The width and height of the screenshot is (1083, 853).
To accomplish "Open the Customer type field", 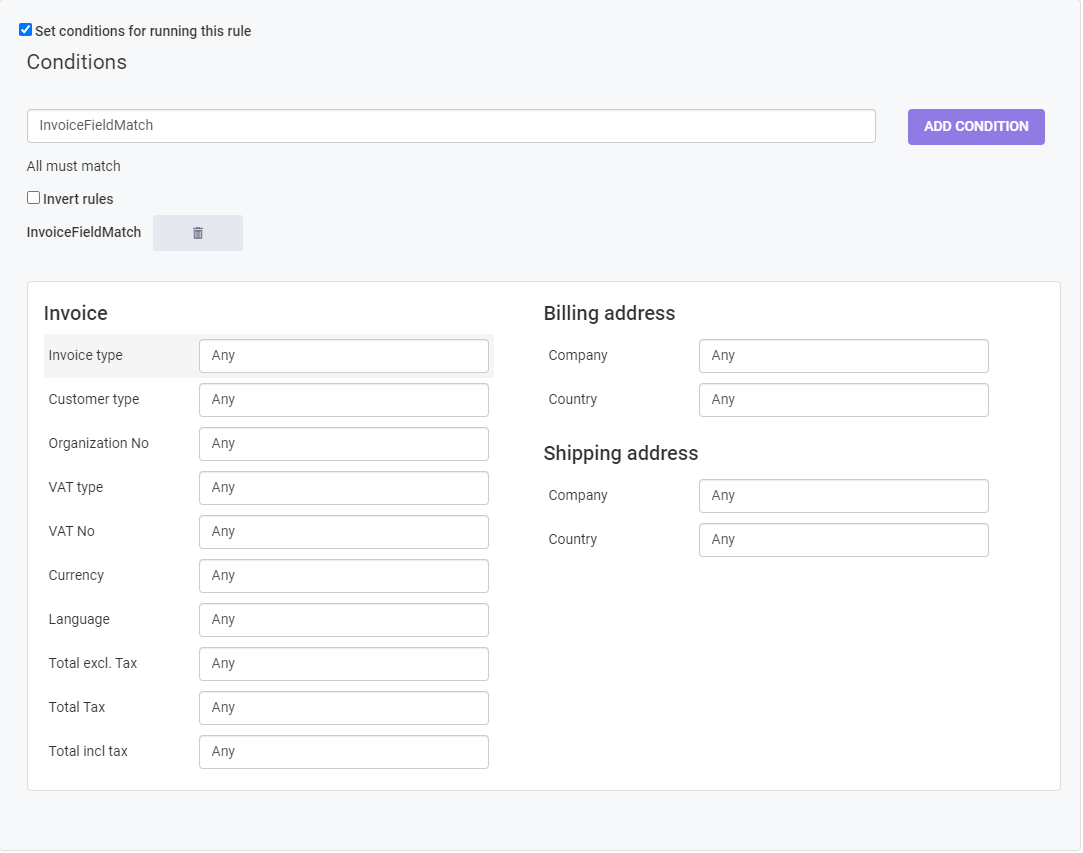I will (x=343, y=400).
